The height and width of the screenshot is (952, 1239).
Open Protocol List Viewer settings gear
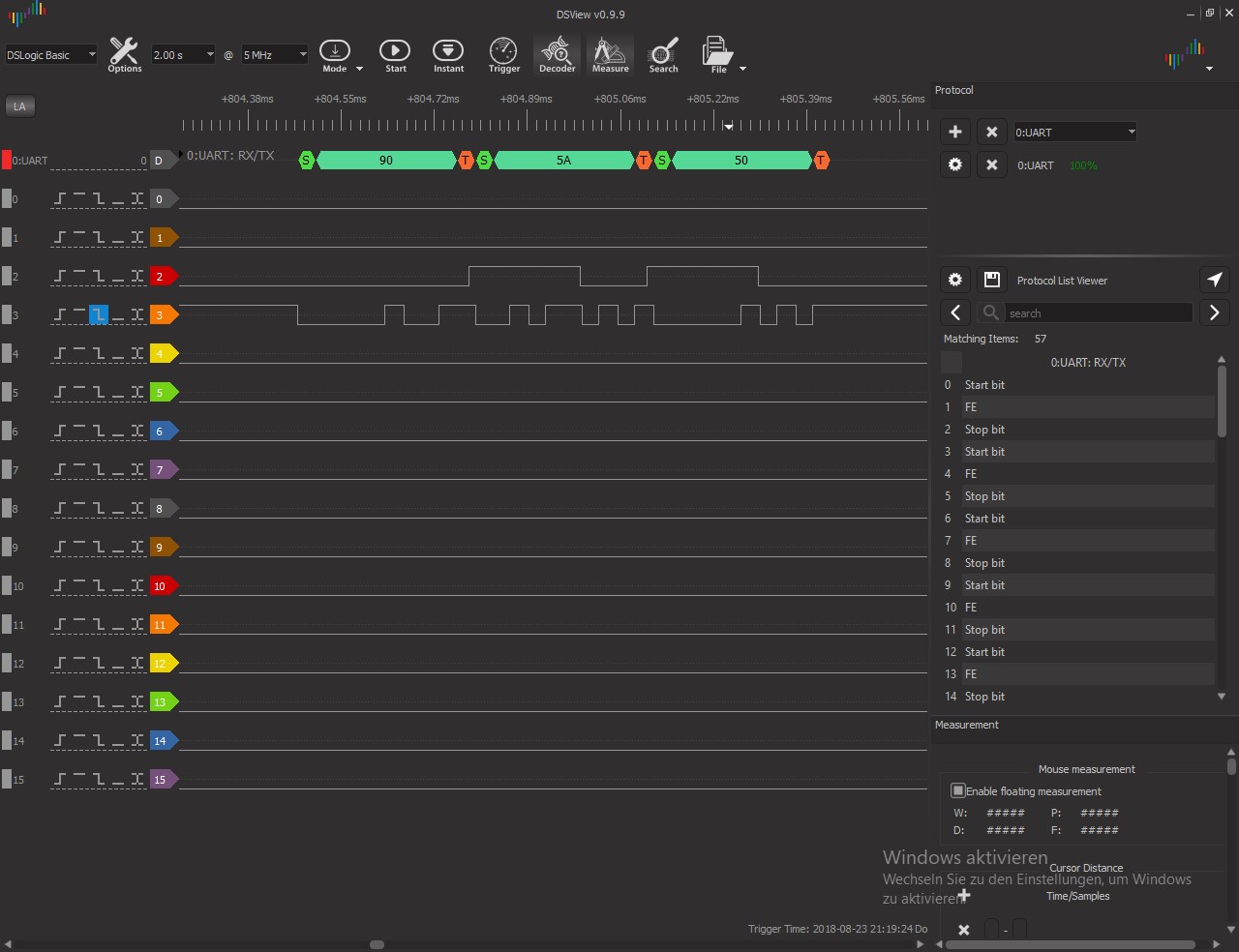pyautogui.click(x=955, y=280)
